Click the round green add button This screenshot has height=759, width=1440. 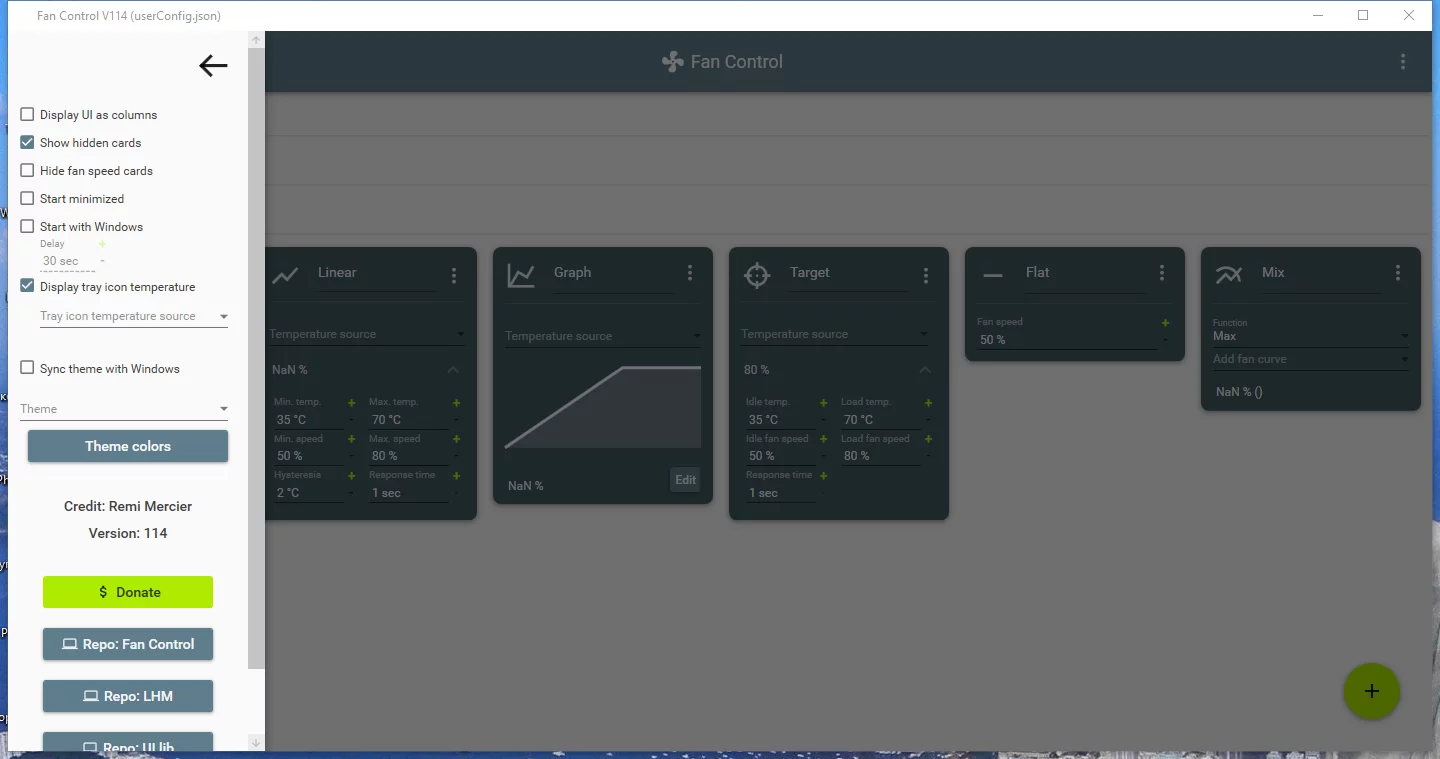(1372, 691)
